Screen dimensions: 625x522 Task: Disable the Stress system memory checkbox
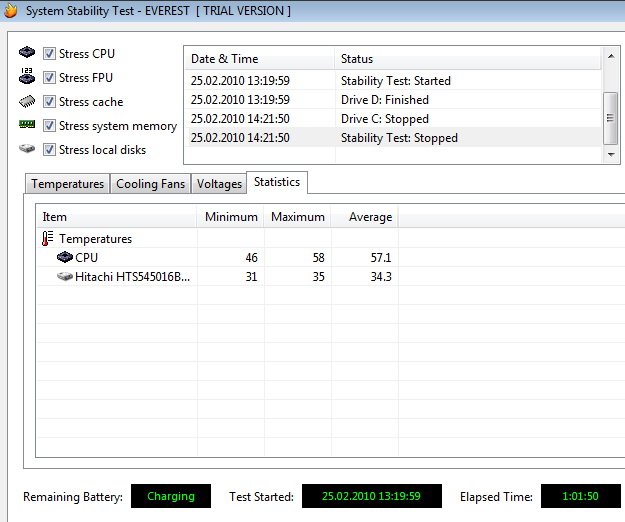[49, 126]
